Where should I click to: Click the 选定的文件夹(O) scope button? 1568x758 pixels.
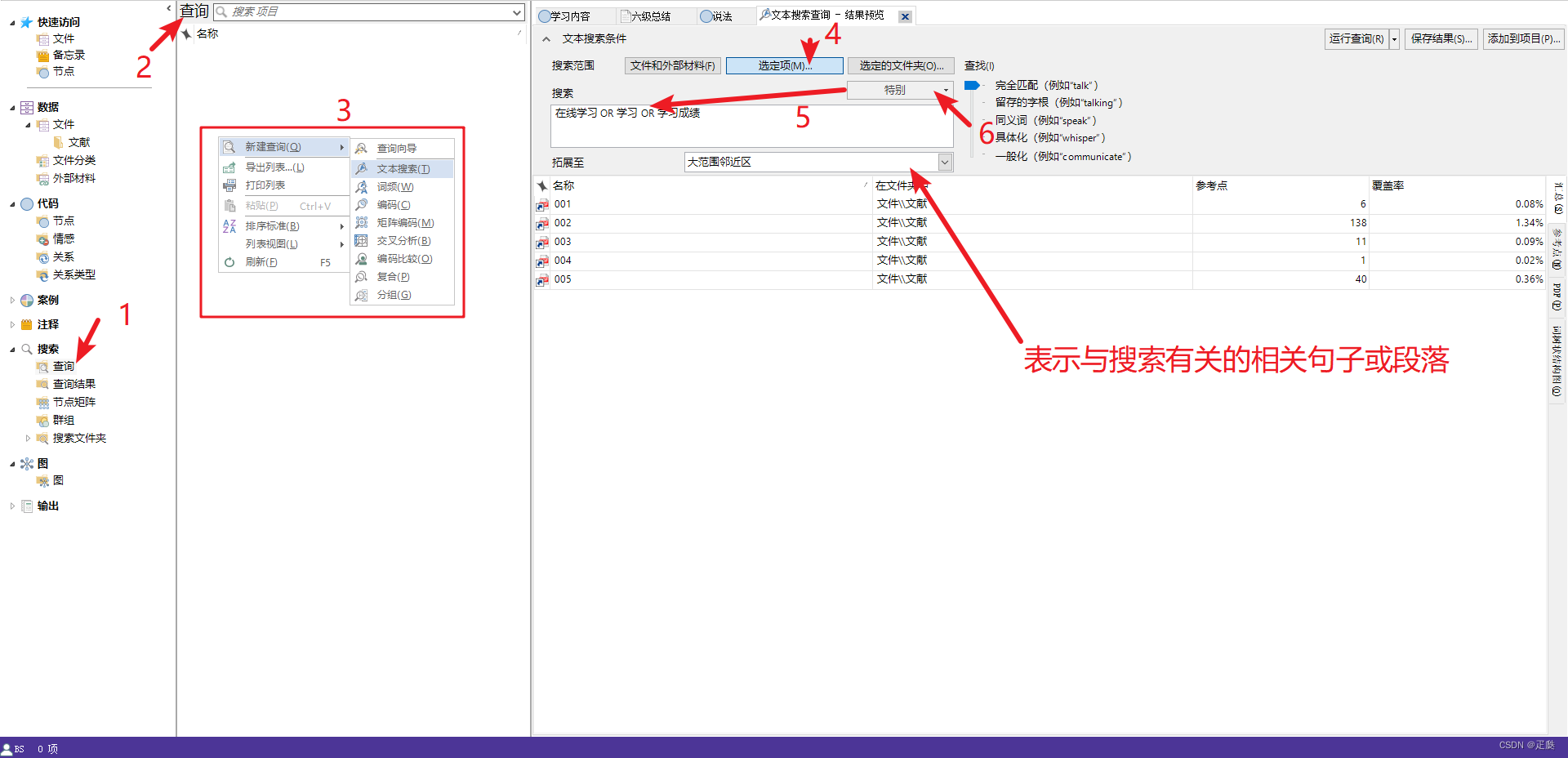(x=901, y=66)
